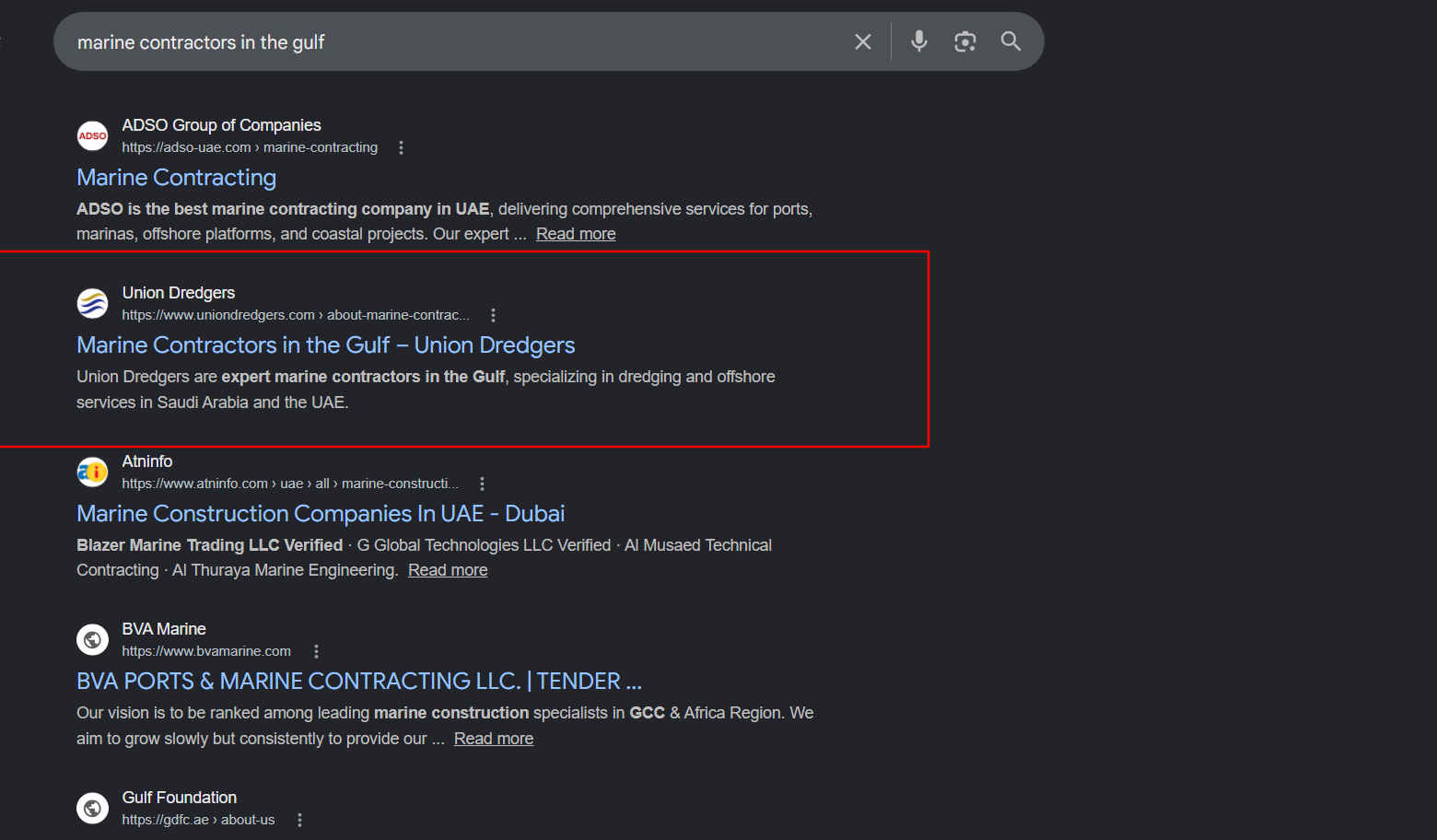Click the ADSO Group favicon
Image resolution: width=1437 pixels, height=840 pixels.
(x=92, y=136)
